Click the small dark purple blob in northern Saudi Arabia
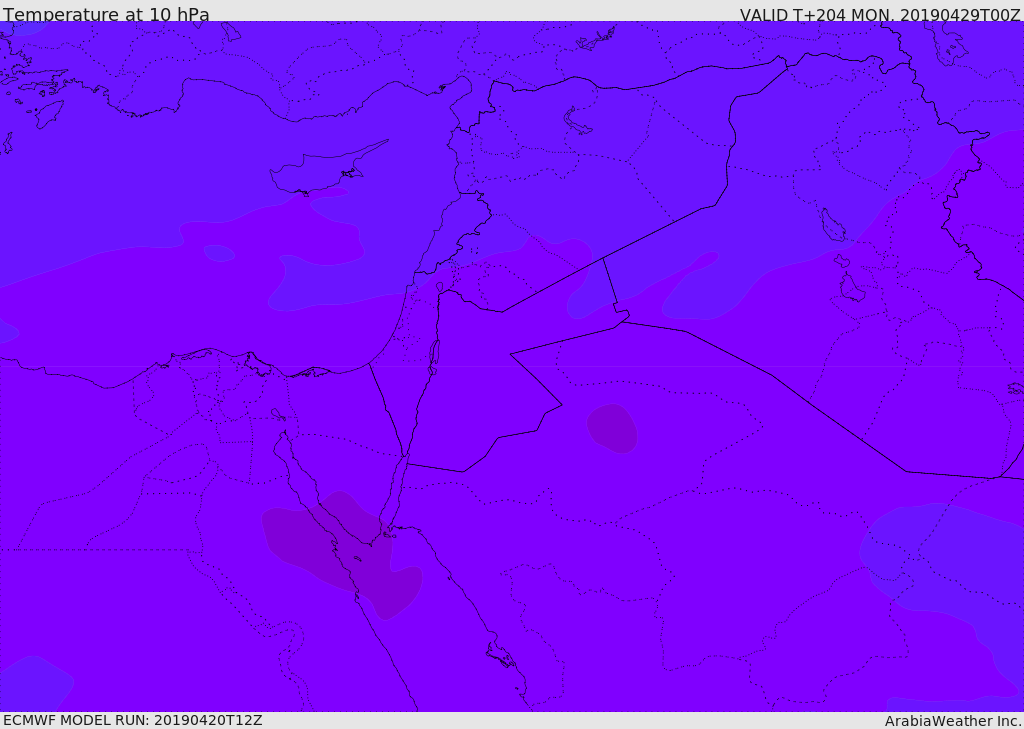The image size is (1024, 729). pos(612,428)
